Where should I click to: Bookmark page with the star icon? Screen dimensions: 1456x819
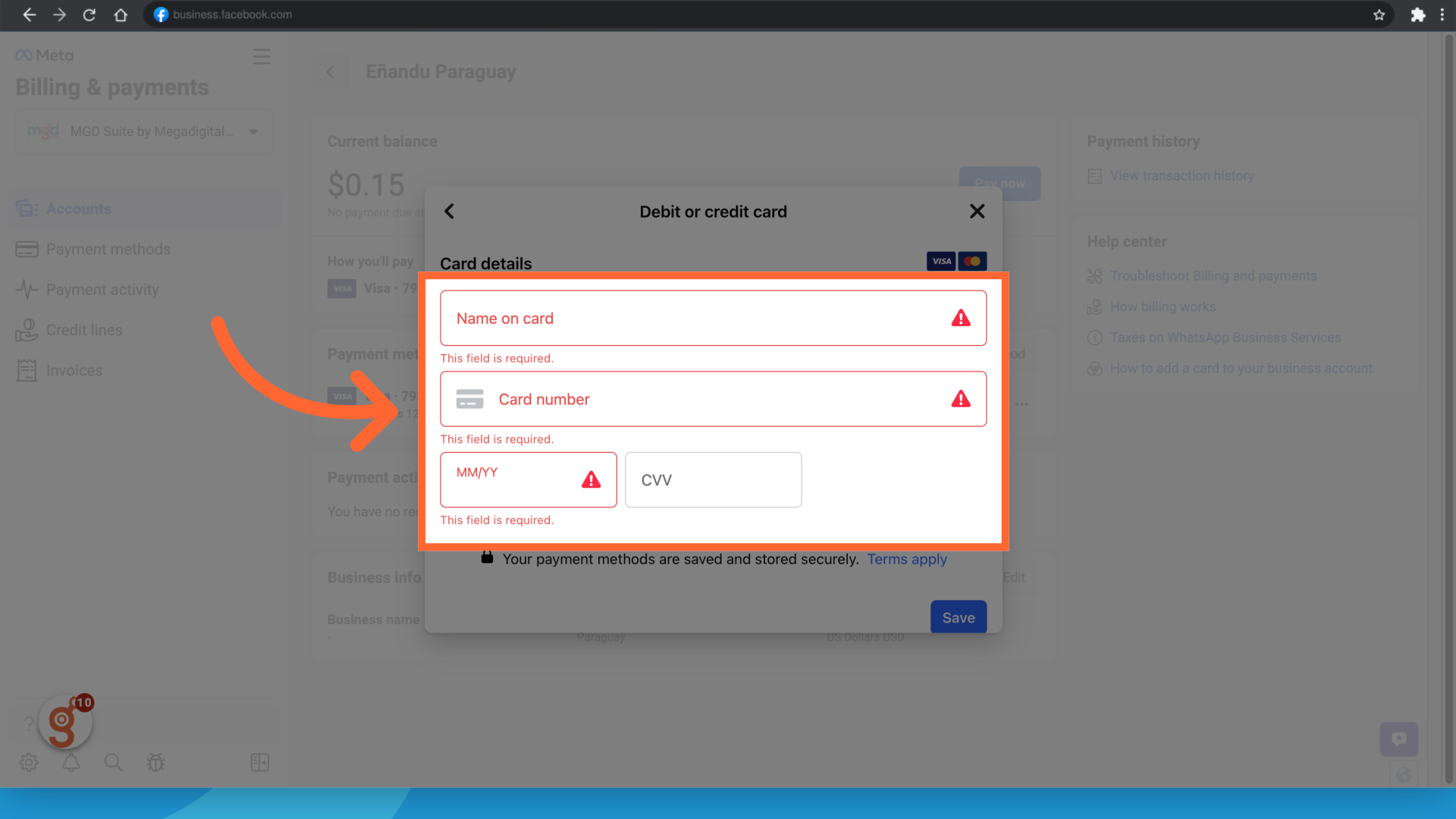point(1379,14)
